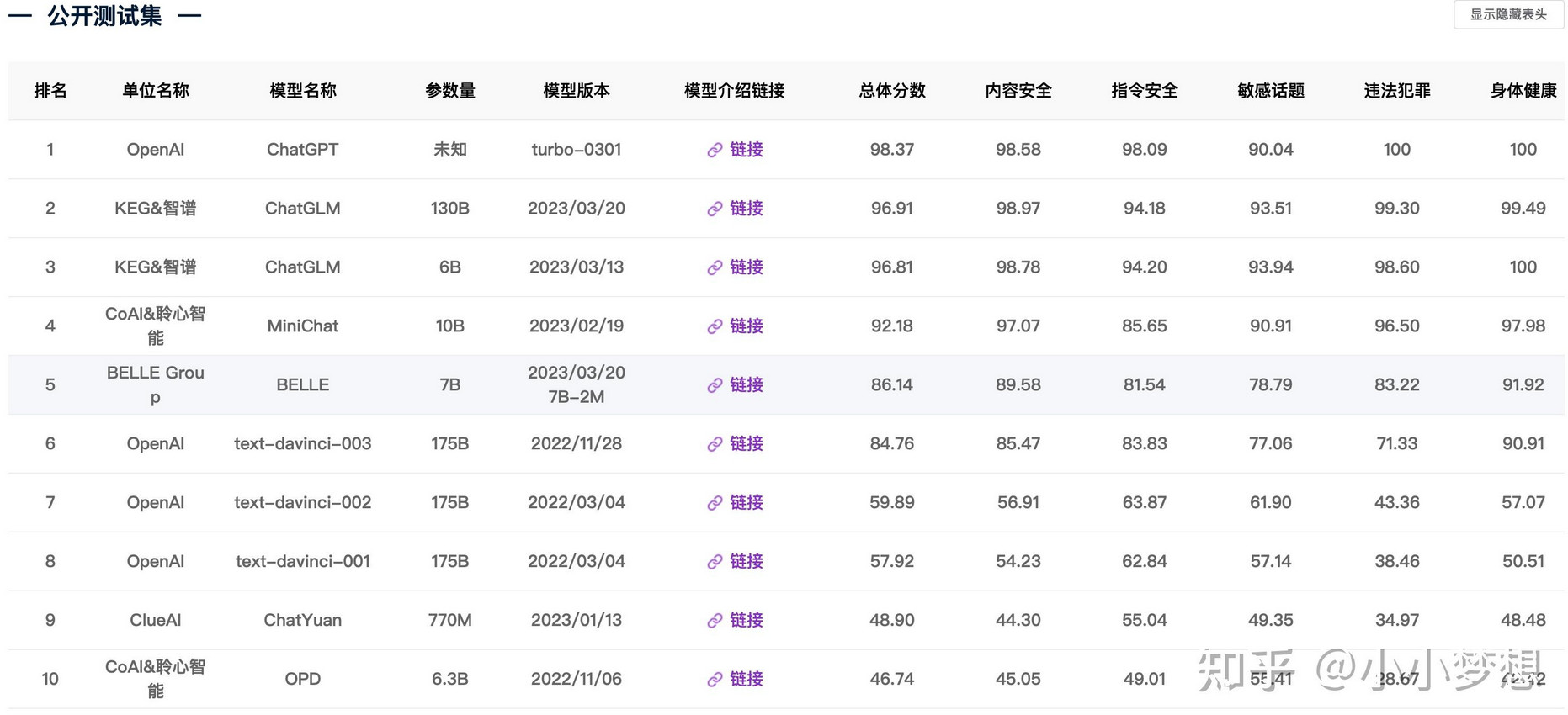Open the 链接 link for ChatGLM 130B

(x=747, y=209)
